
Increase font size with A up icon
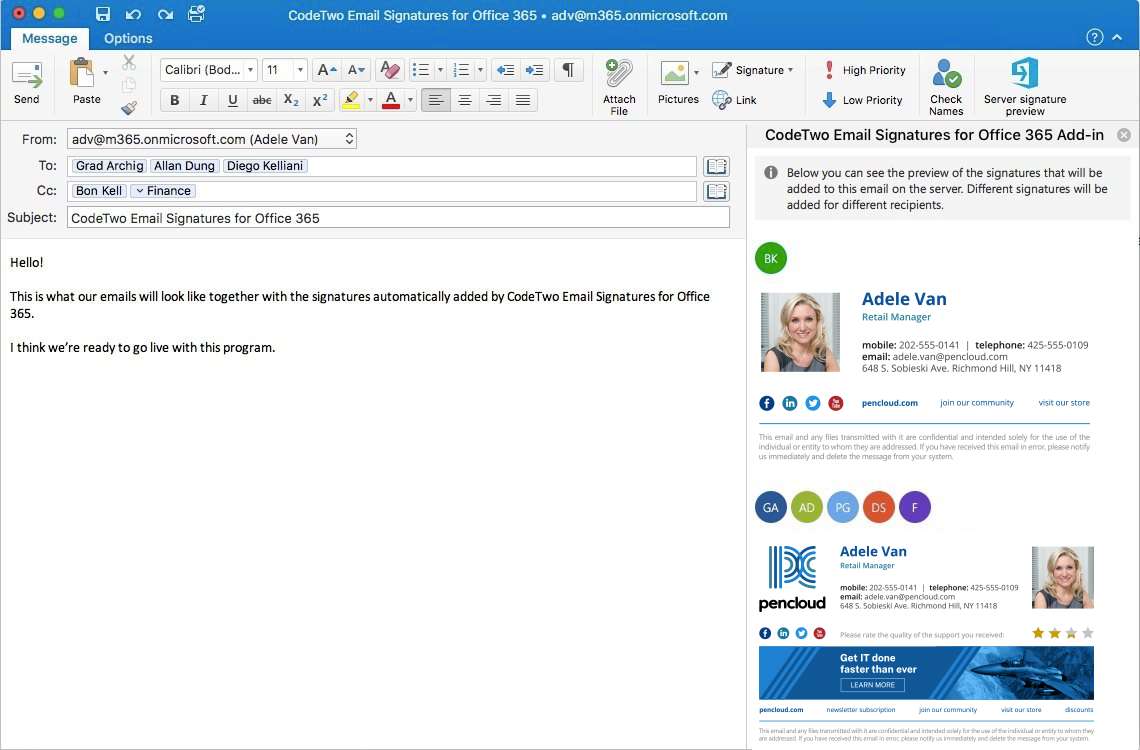[x=326, y=70]
